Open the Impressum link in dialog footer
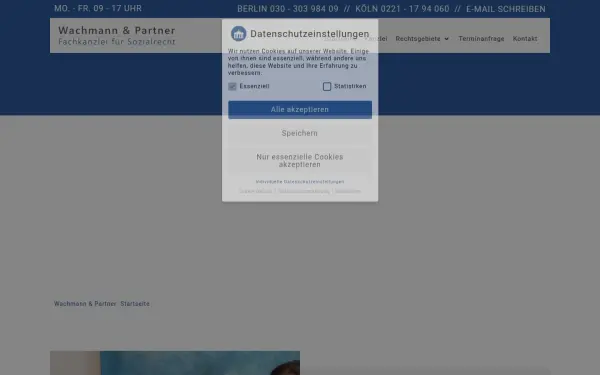 pos(348,191)
